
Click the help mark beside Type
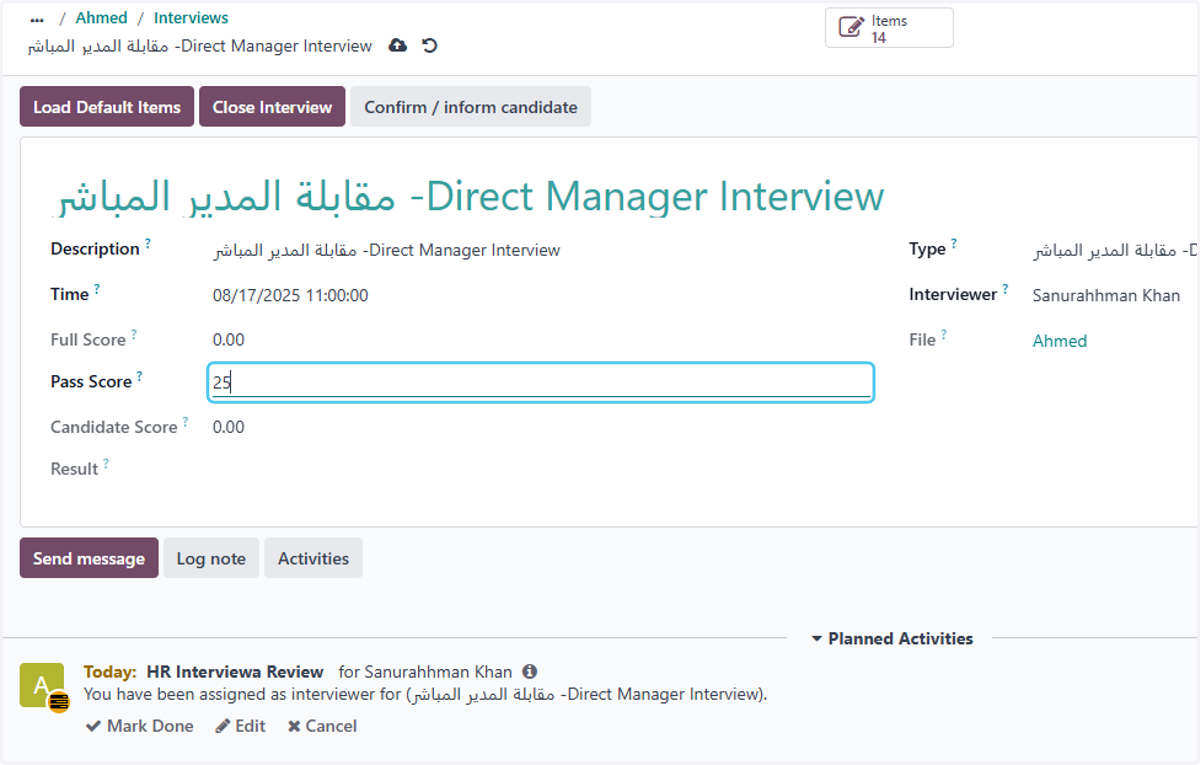point(954,243)
